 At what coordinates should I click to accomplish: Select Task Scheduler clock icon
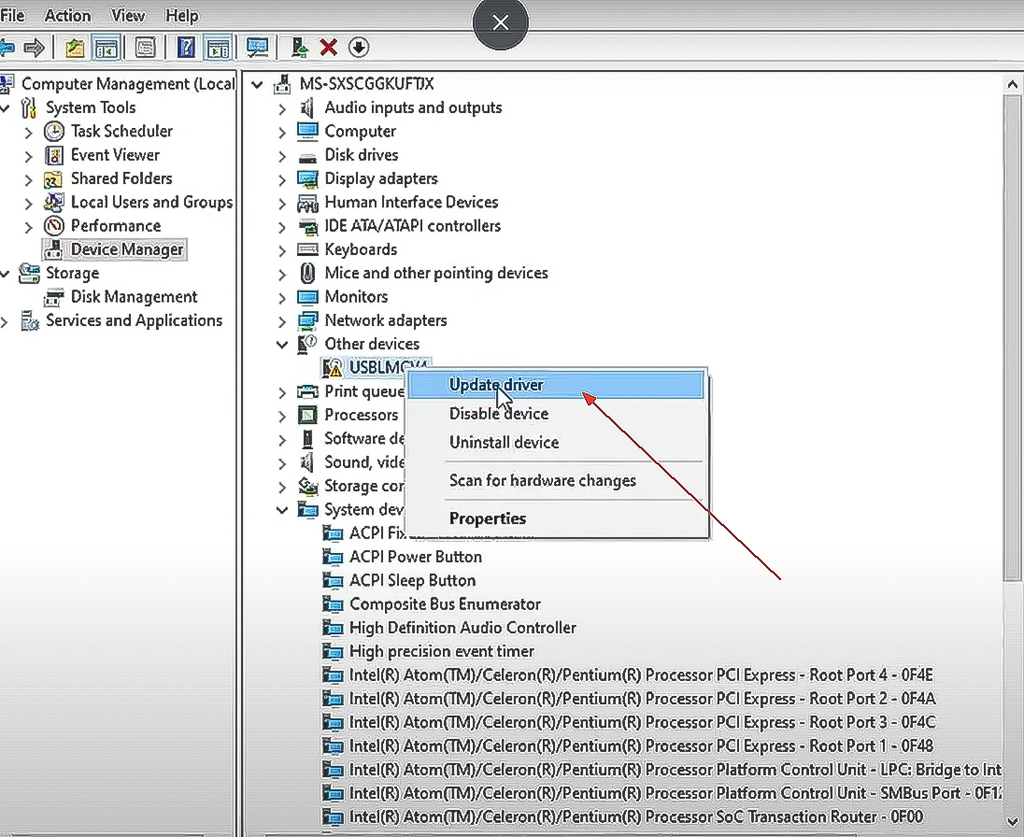(54, 131)
